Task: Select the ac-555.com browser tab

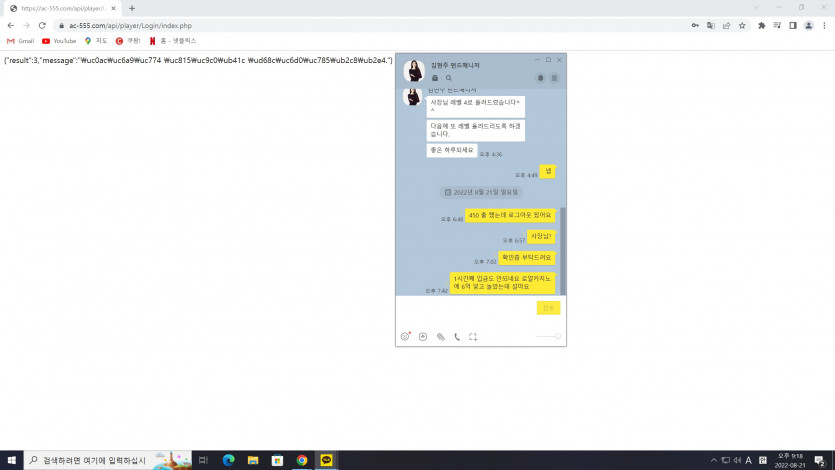Action: coord(63,9)
